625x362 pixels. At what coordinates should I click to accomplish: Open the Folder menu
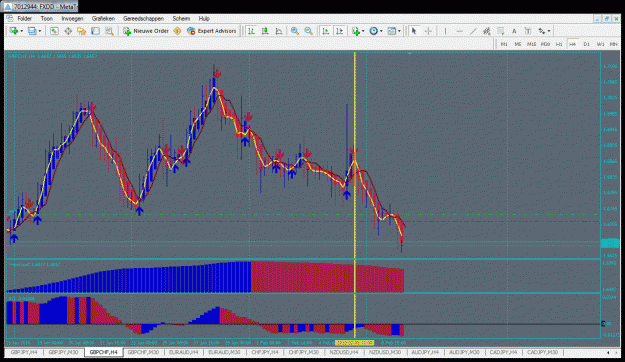24,19
